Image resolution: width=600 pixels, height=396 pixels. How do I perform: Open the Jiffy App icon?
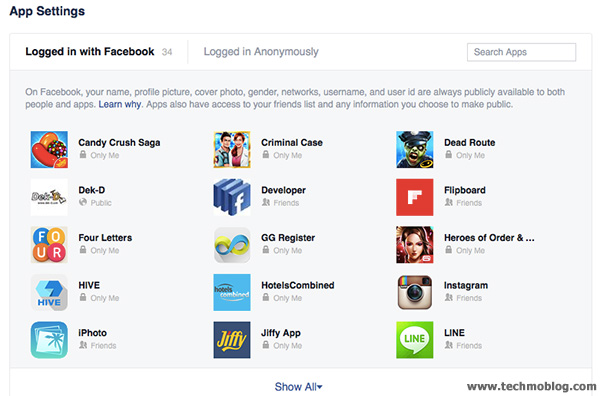point(232,340)
